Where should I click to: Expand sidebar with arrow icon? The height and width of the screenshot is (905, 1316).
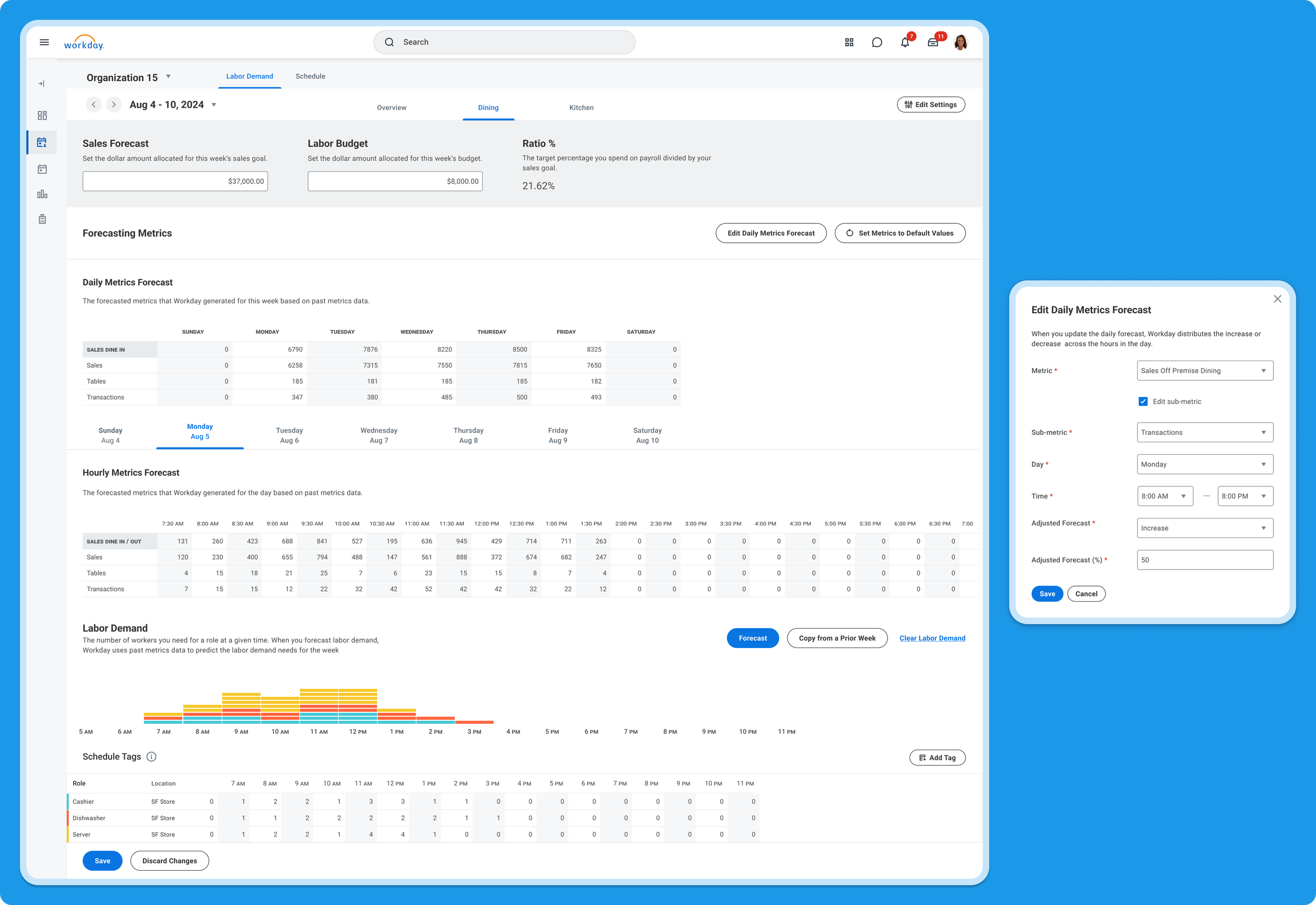pos(42,83)
